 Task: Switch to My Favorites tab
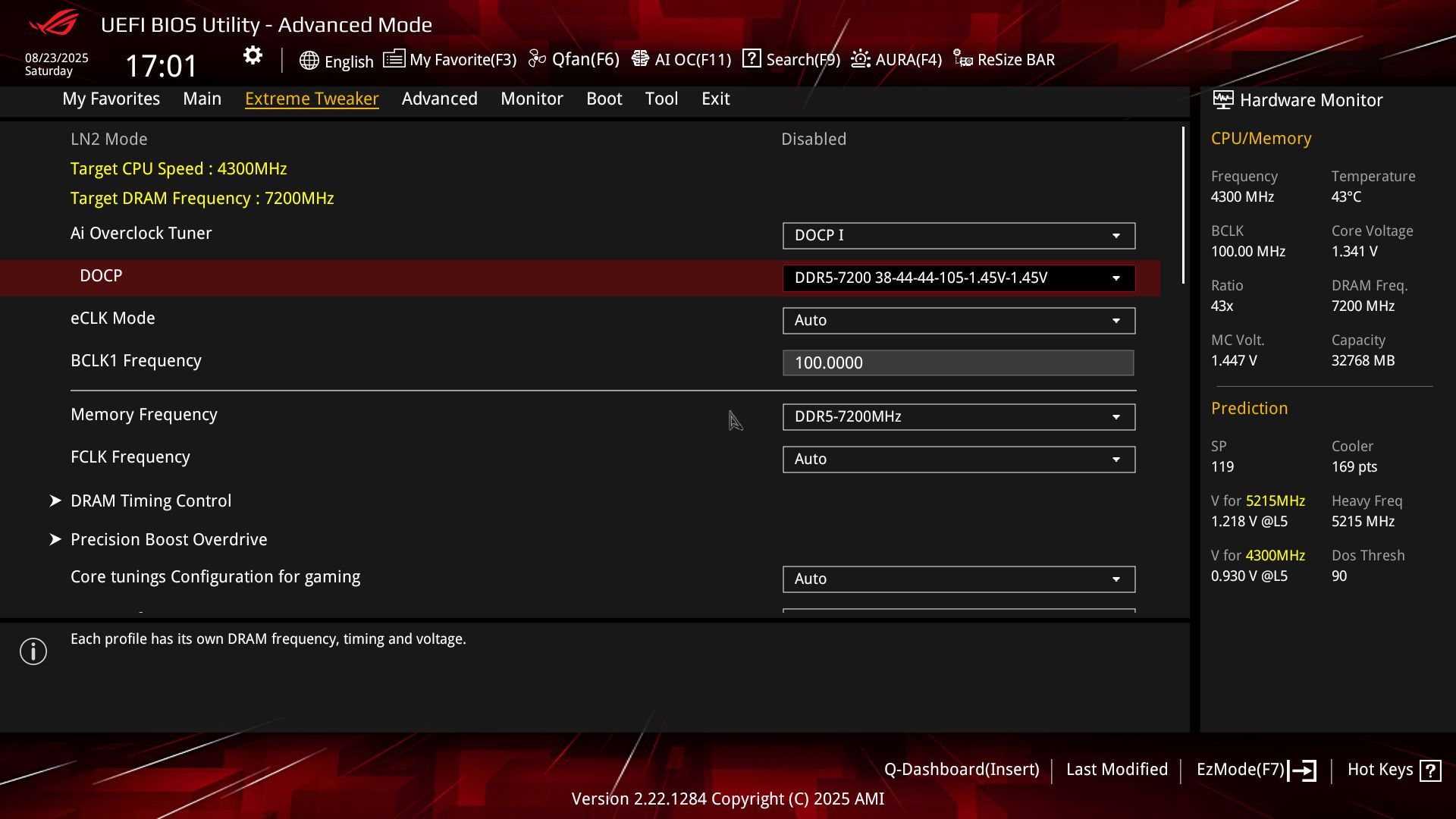[x=111, y=99]
